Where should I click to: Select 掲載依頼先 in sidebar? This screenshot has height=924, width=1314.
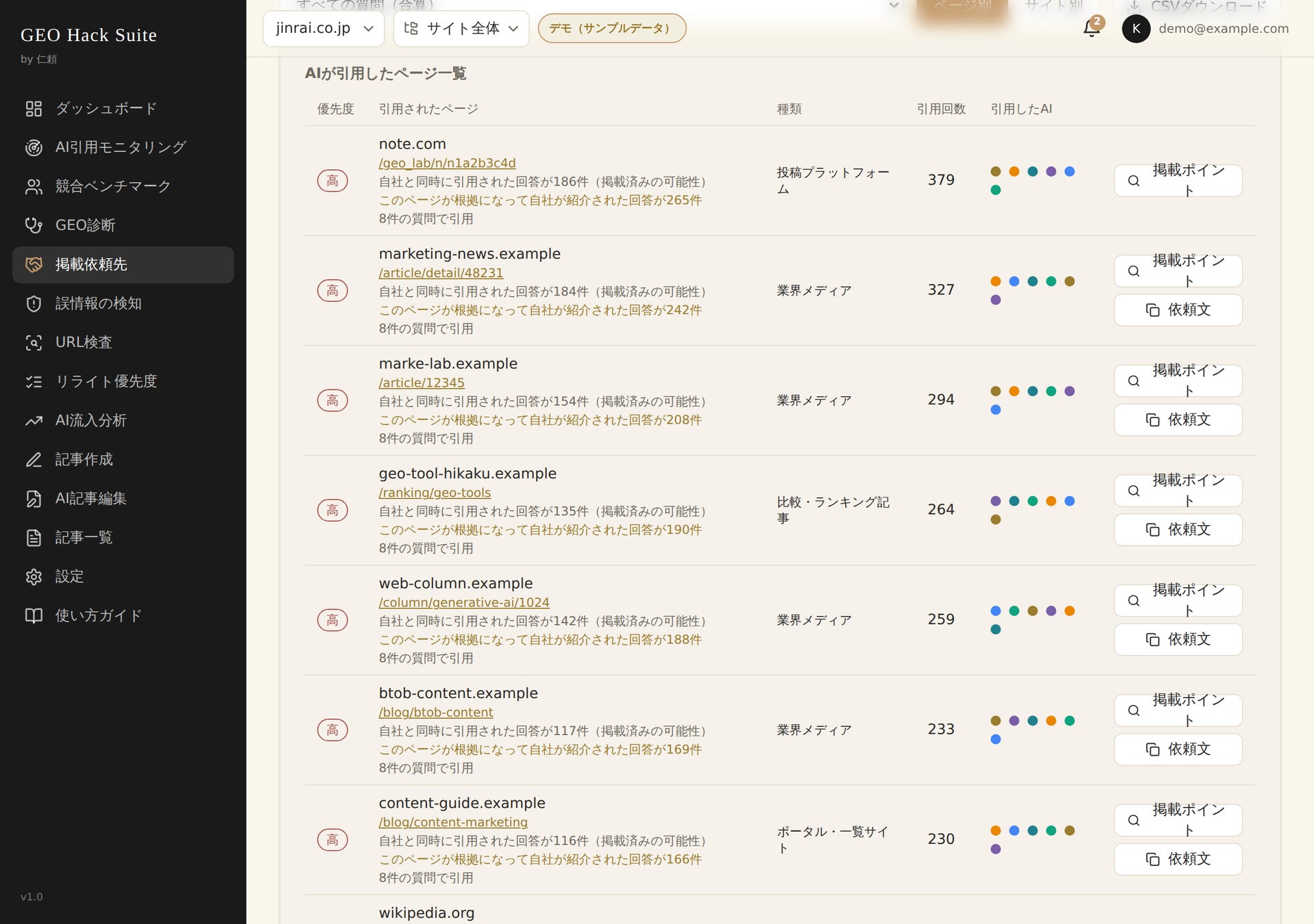point(123,264)
